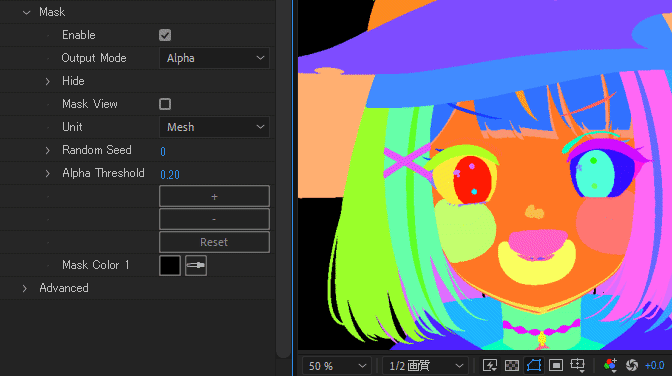The height and width of the screenshot is (376, 672).
Task: Toggle mask and shape path visibility icon
Action: click(534, 365)
